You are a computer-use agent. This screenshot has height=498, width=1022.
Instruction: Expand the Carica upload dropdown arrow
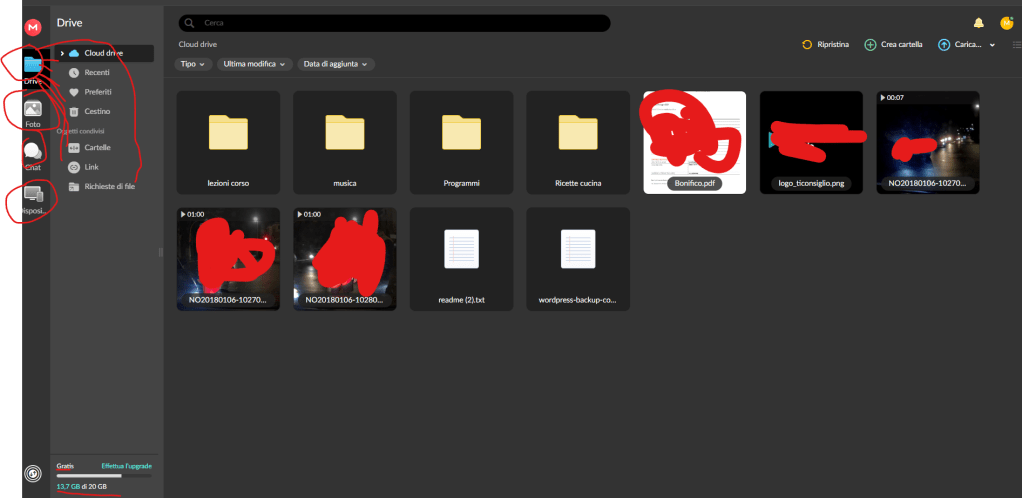pos(991,45)
